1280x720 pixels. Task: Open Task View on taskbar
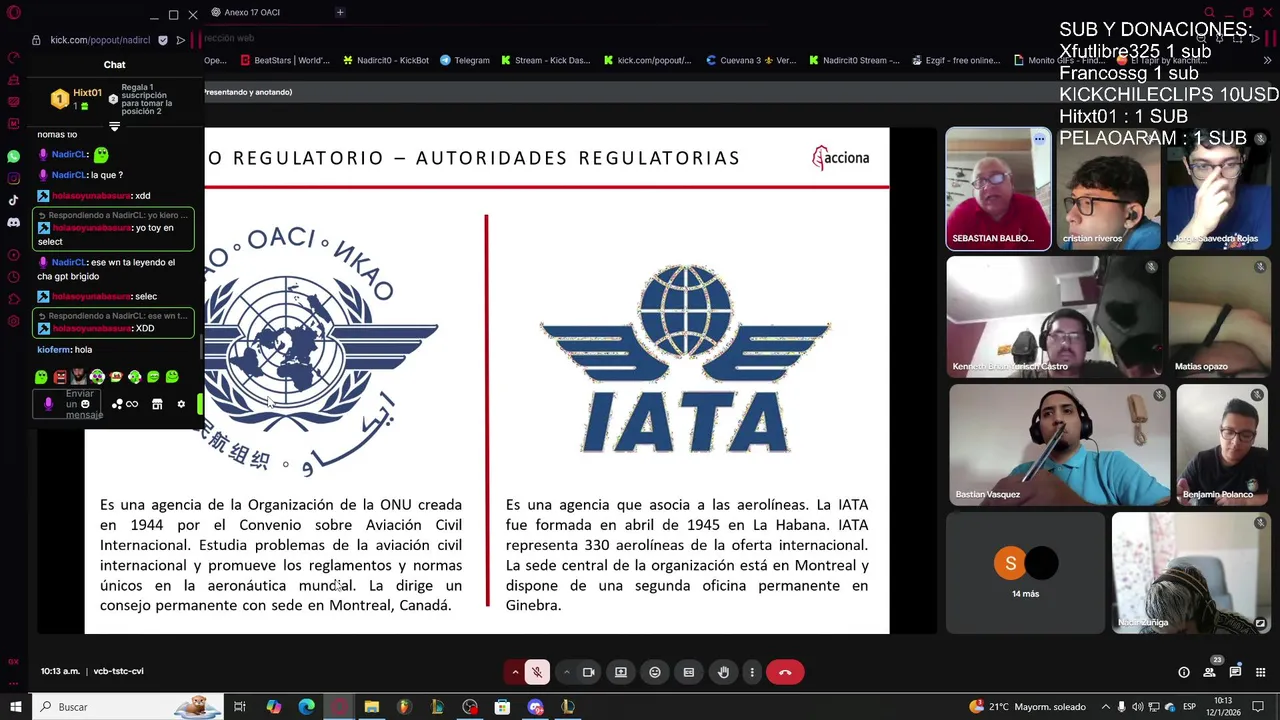(240, 707)
